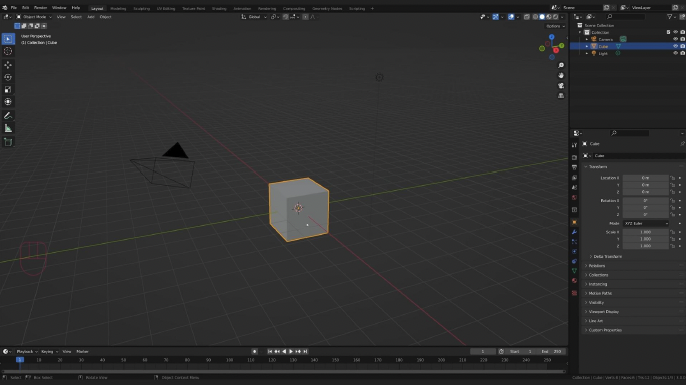
Task: Expand the Camera tree item arrow
Action: 587,39
